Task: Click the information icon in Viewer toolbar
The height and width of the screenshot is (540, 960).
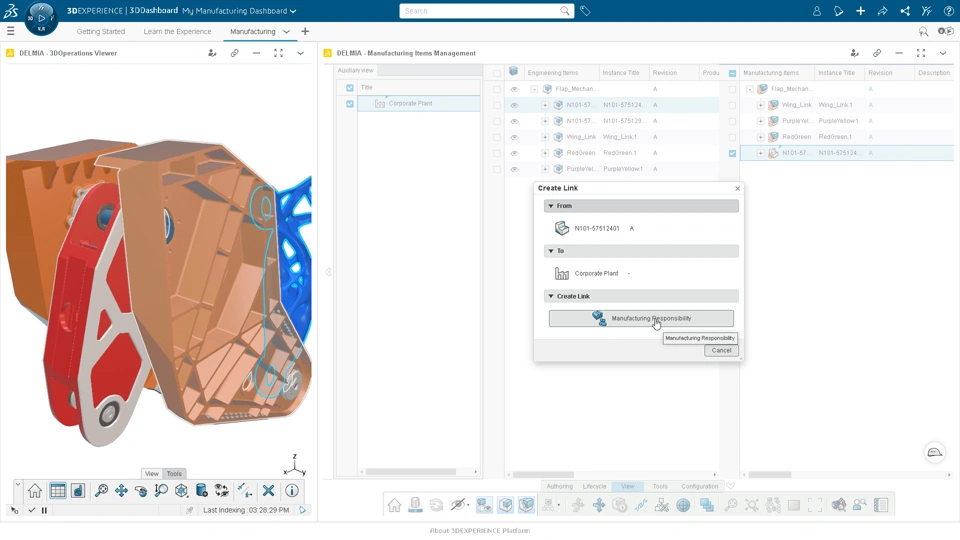Action: [x=292, y=490]
